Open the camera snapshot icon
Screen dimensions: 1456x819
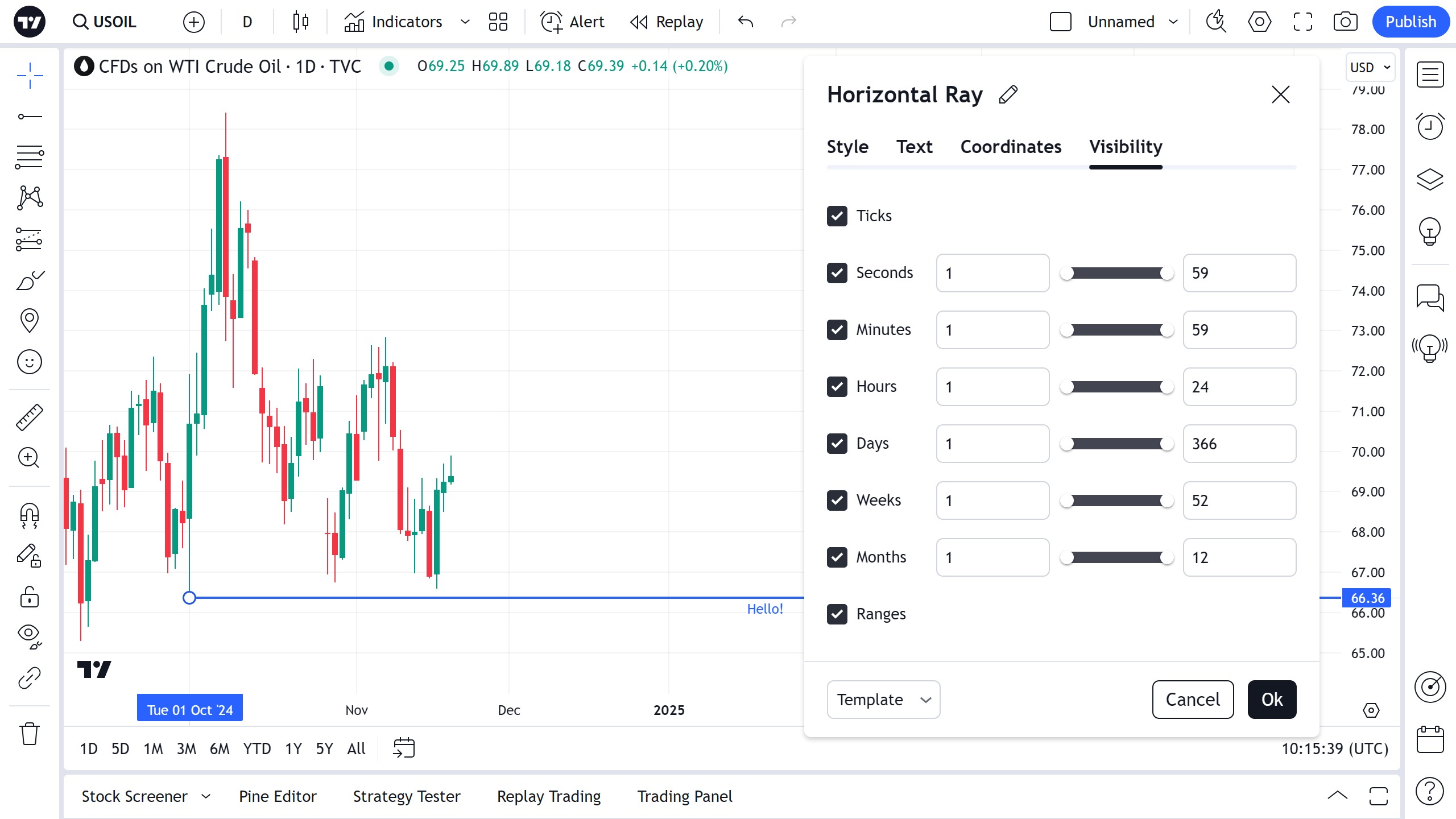point(1345,22)
